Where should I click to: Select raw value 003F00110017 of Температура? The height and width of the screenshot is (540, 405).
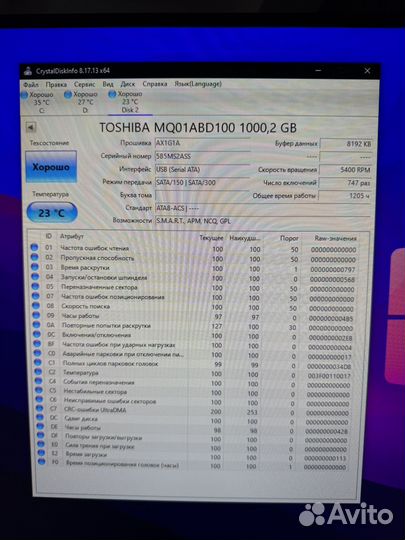[x=329, y=376]
